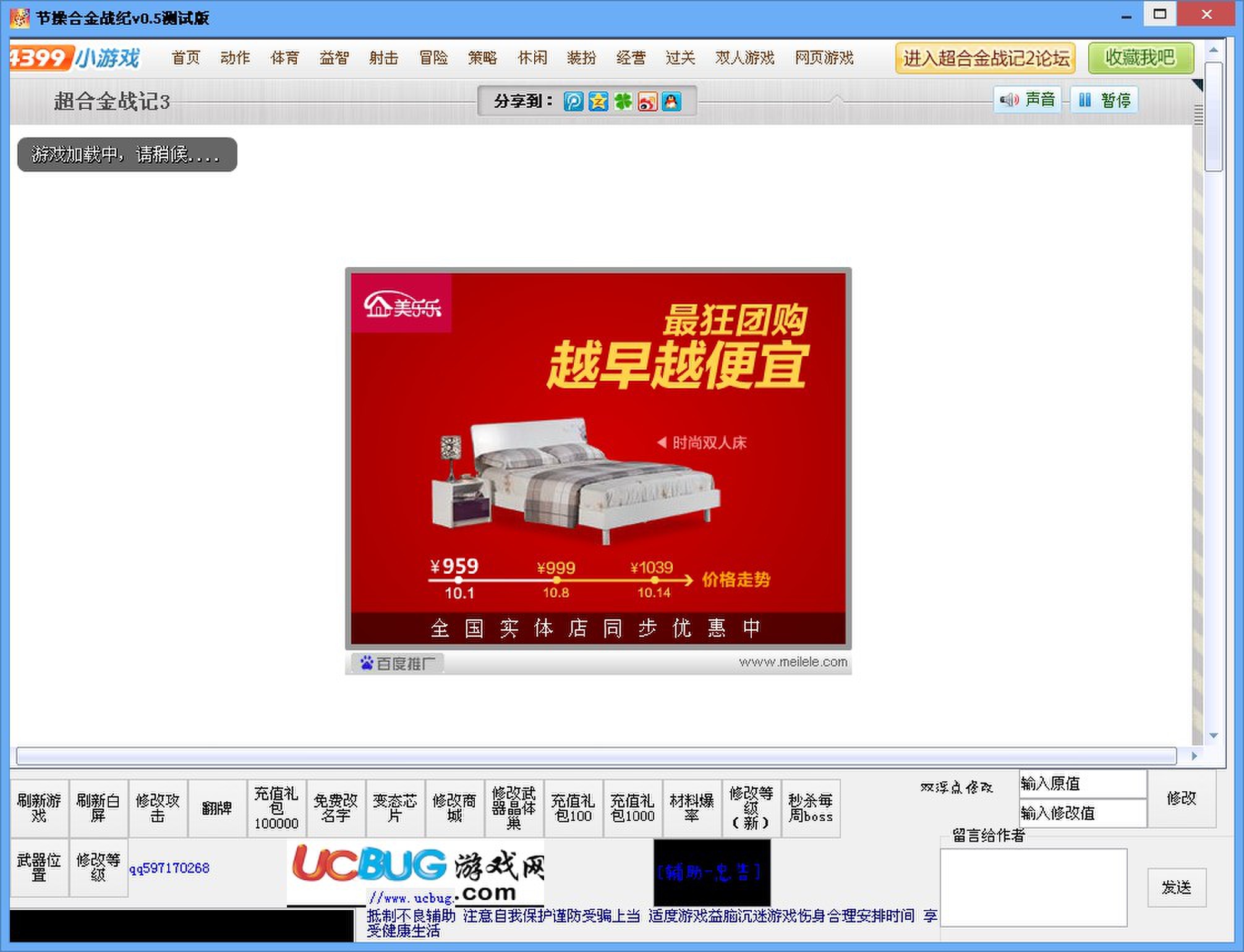Share via the yellow star Qzone icon
This screenshot has width=1244, height=952.
(598, 101)
